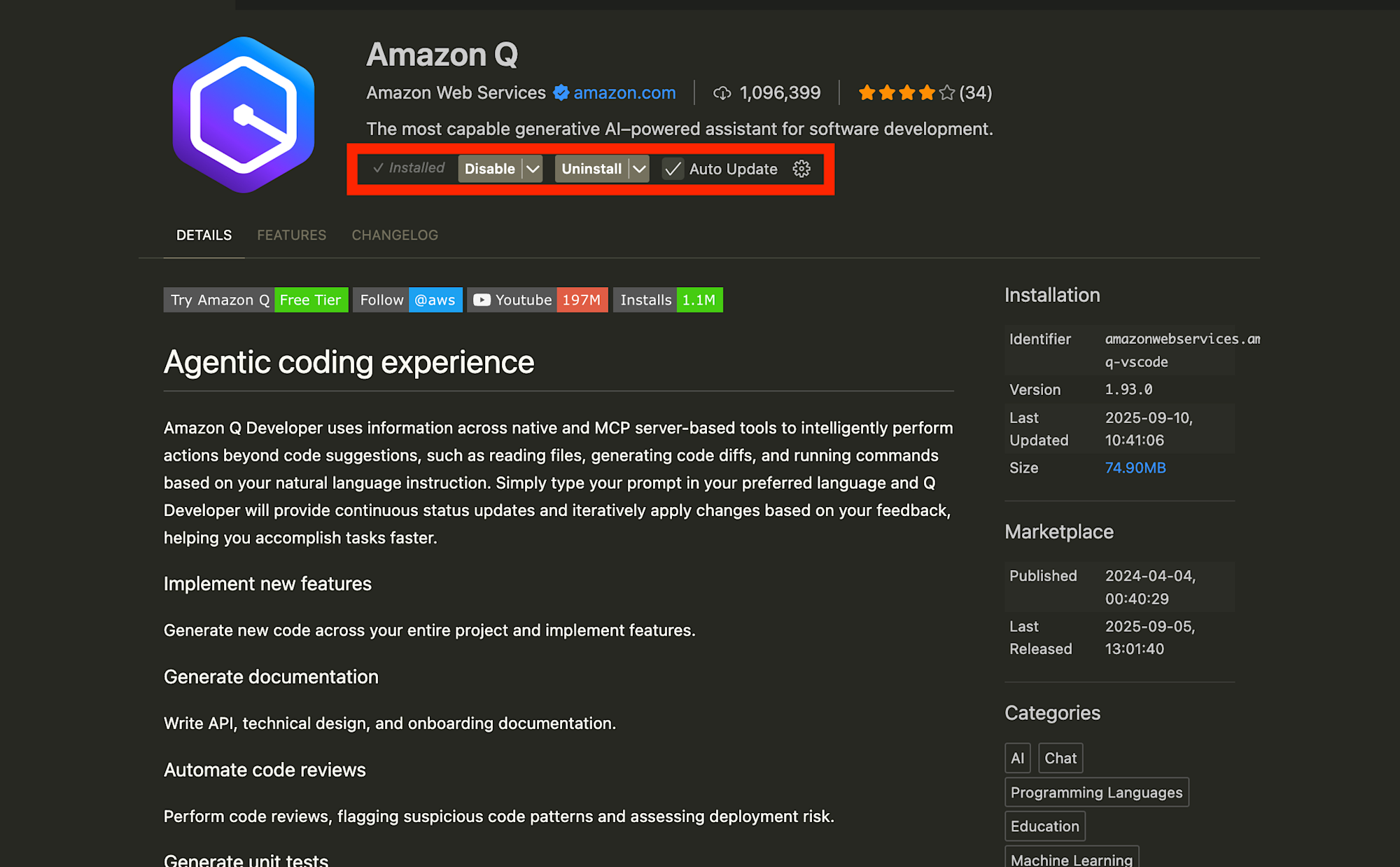Select the Programming Languages category tag

(1096, 792)
